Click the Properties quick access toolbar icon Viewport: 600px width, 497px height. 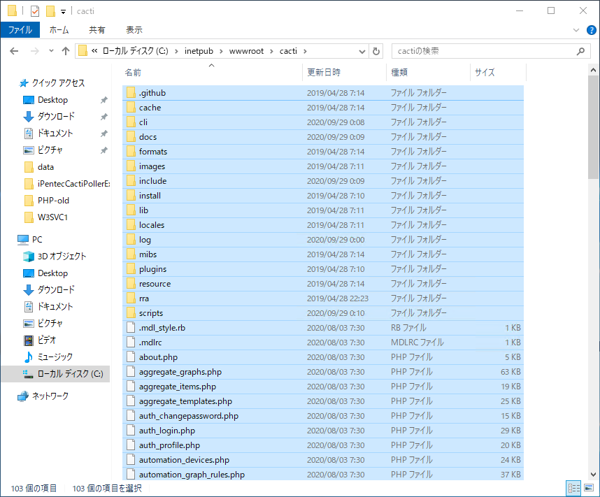(x=35, y=11)
